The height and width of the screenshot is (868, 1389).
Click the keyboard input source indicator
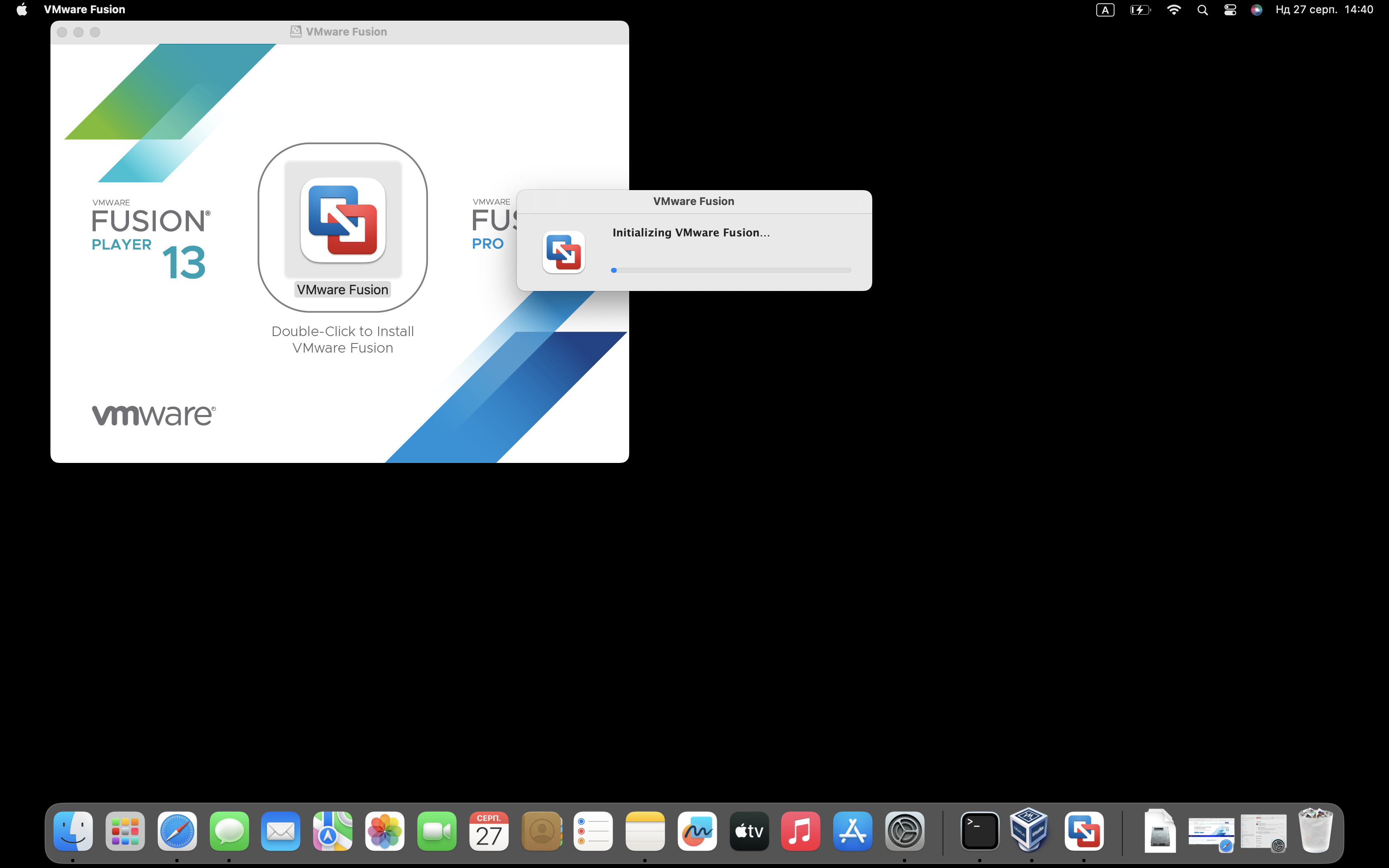tap(1105, 10)
